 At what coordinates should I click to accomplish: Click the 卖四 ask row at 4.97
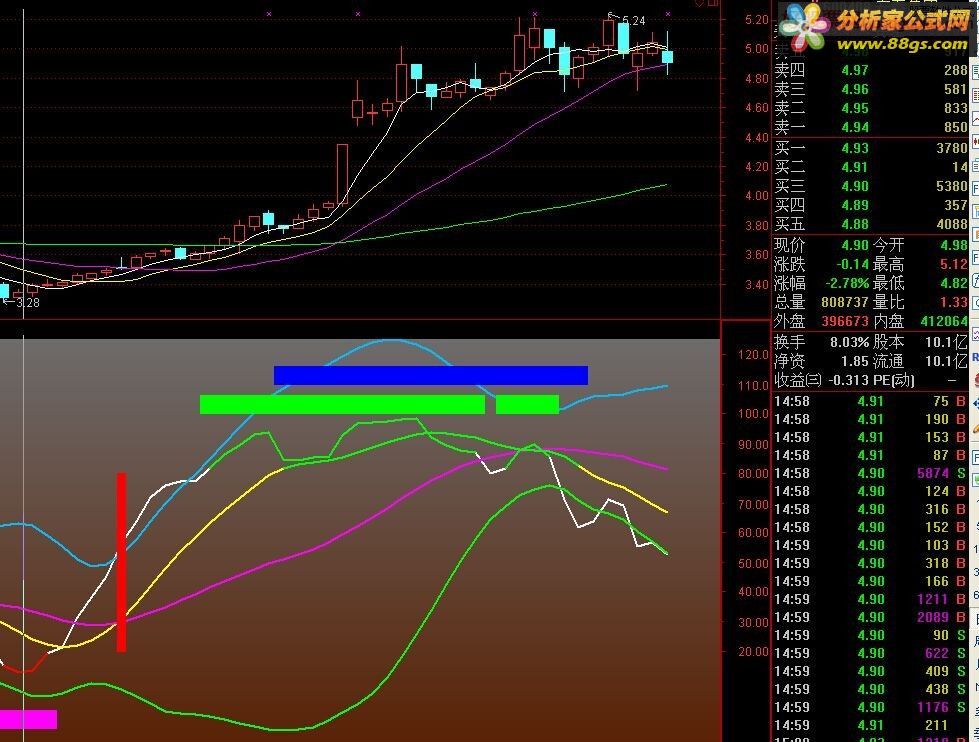click(x=870, y=70)
